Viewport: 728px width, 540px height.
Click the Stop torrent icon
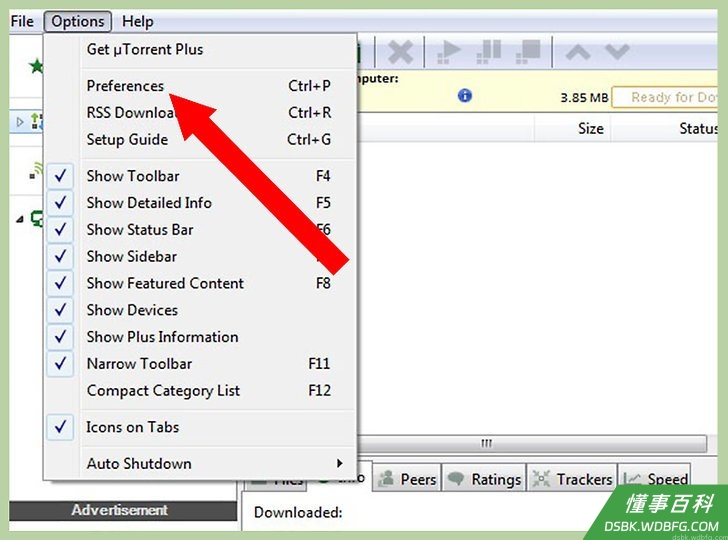pos(528,52)
